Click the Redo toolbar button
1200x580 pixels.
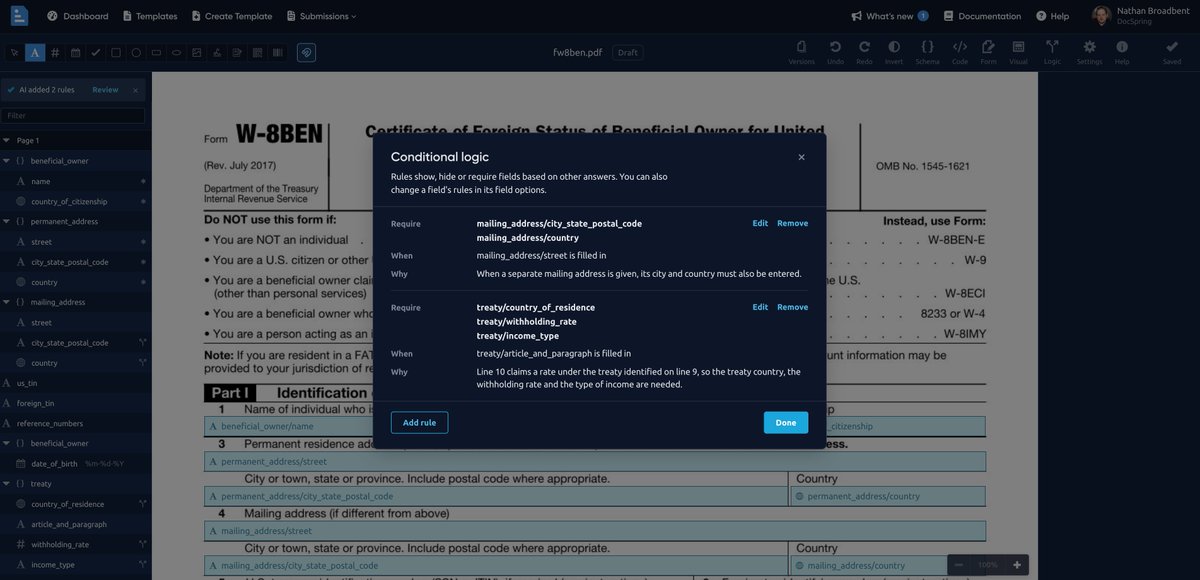click(x=864, y=52)
